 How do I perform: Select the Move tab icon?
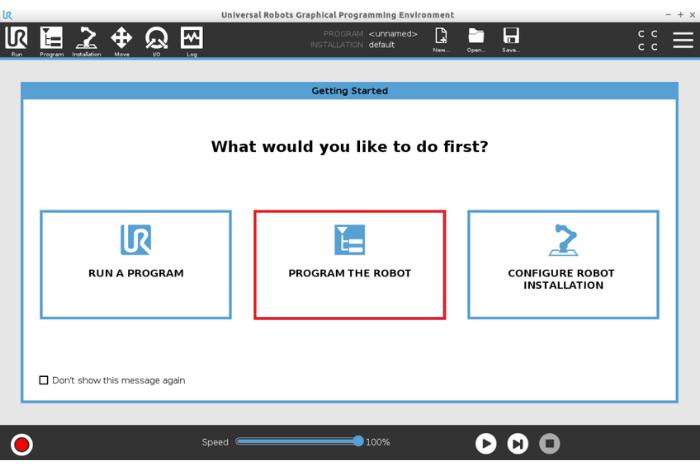pyautogui.click(x=121, y=40)
